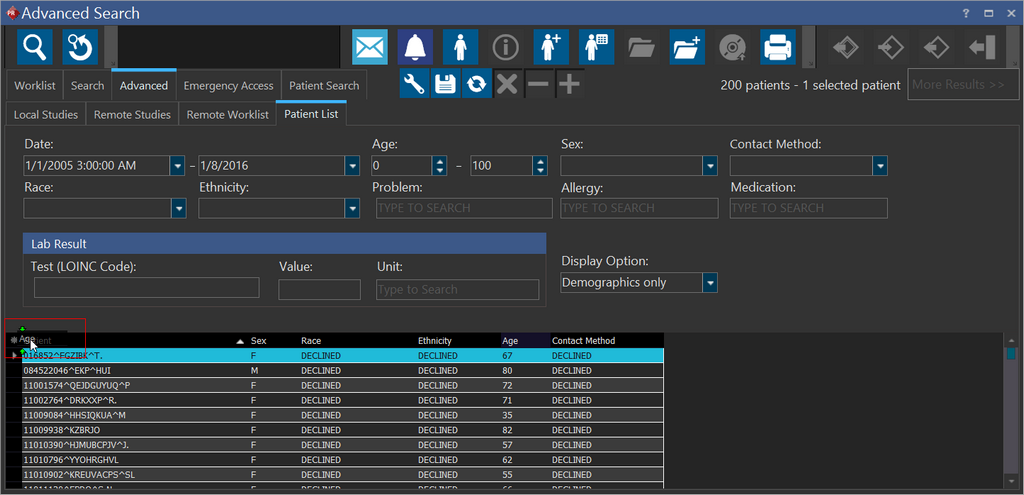
Task: Click the printer icon
Action: point(778,47)
